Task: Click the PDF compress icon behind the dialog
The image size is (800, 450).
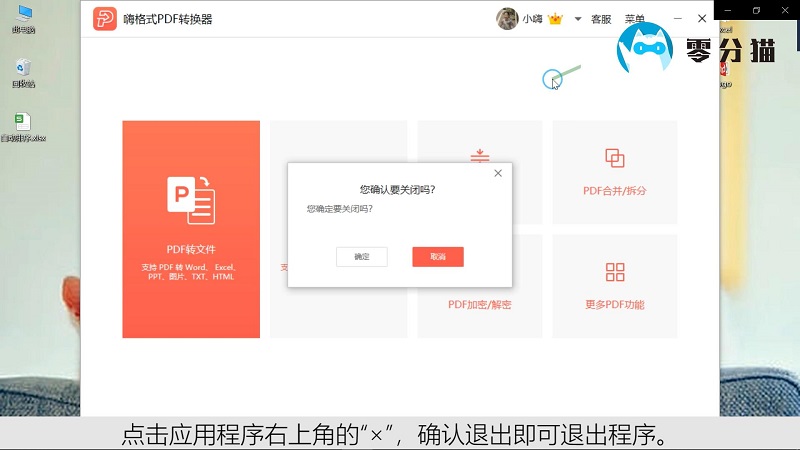Action: tap(480, 155)
